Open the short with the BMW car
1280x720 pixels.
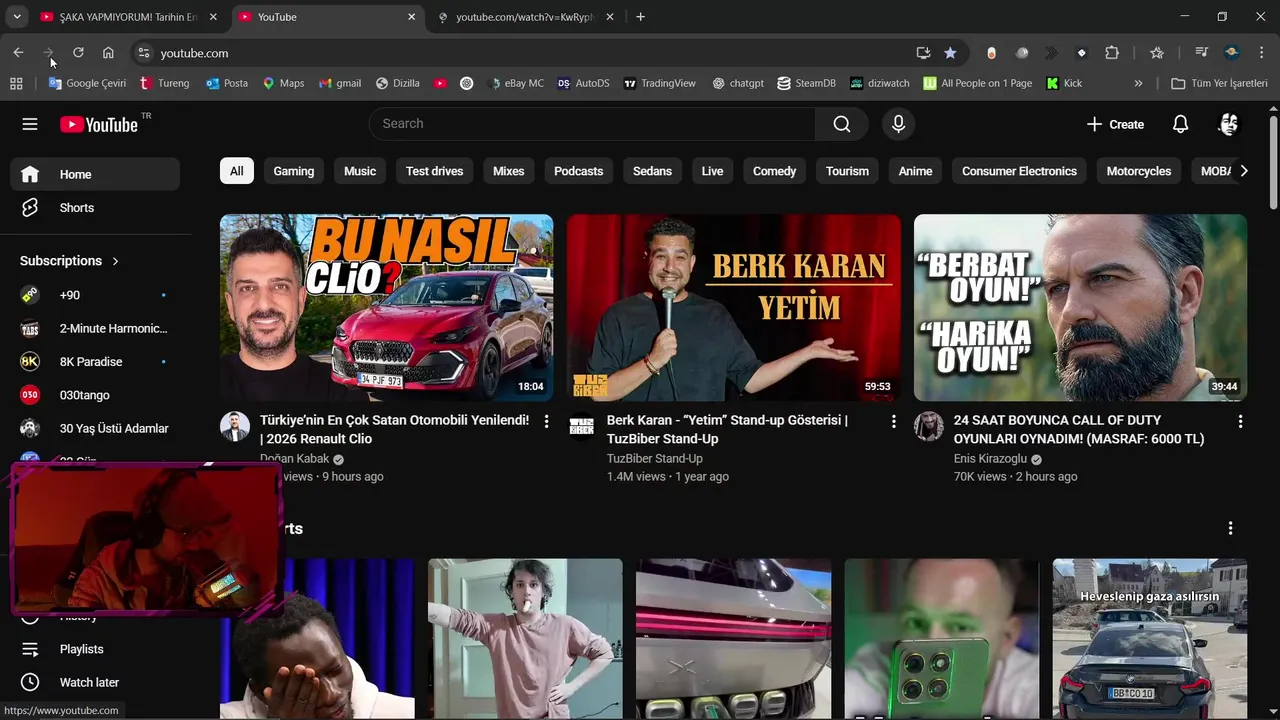click(x=1150, y=639)
